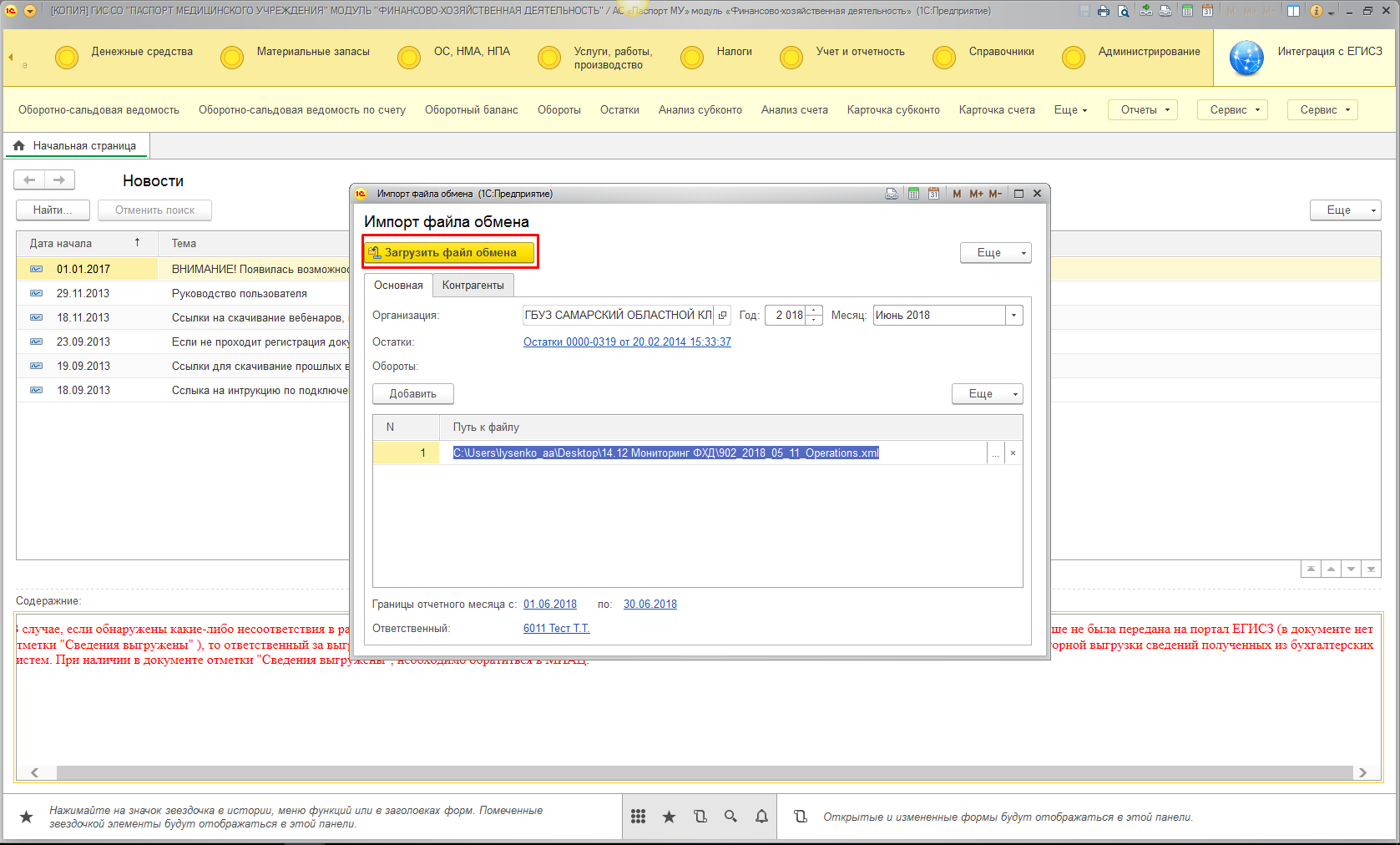Click the notifications bell icon
1400x845 pixels.
tap(761, 817)
